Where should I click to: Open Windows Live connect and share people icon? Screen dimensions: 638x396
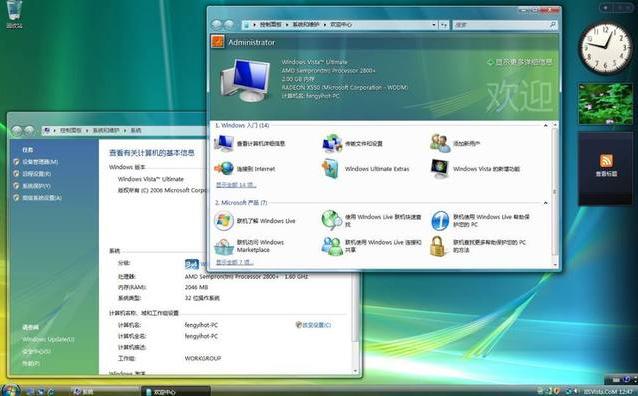332,246
